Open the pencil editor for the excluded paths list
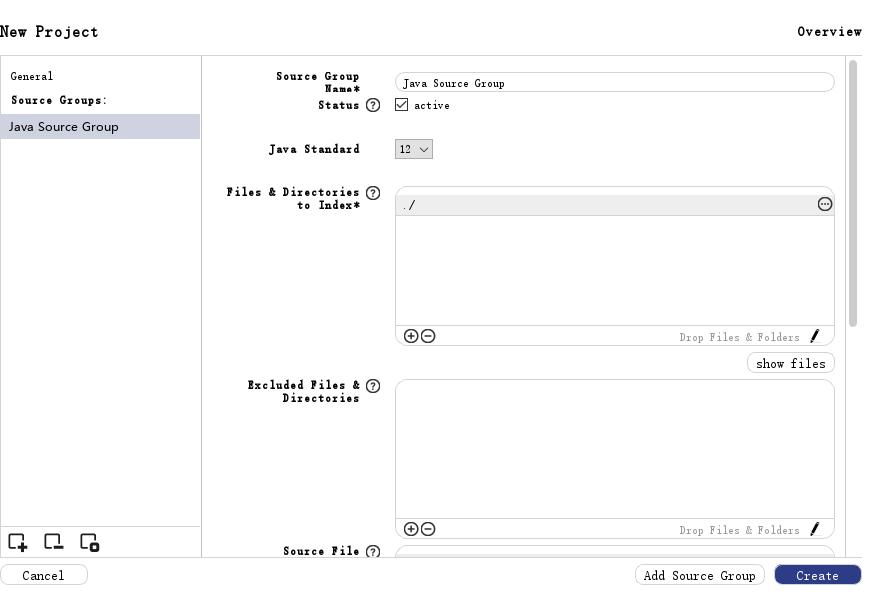 tap(815, 529)
